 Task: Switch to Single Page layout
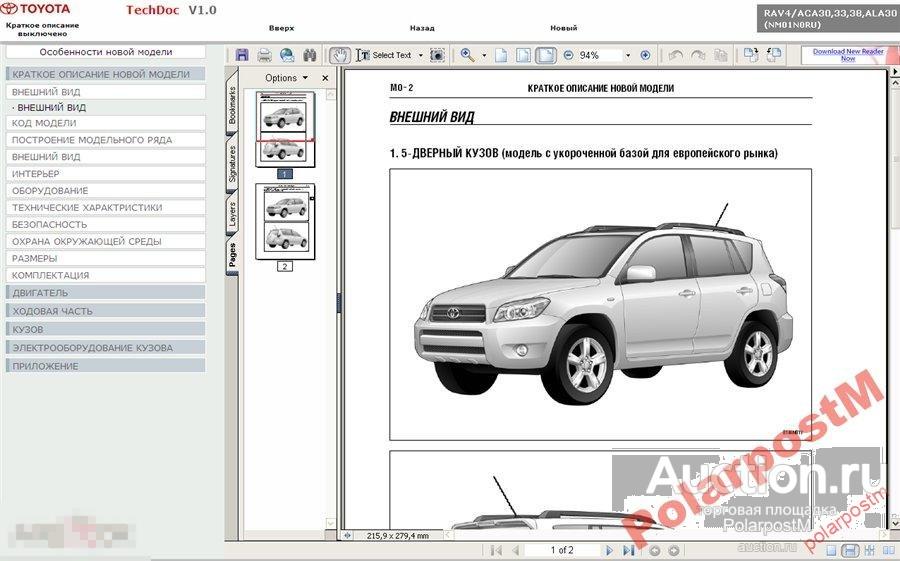point(831,551)
